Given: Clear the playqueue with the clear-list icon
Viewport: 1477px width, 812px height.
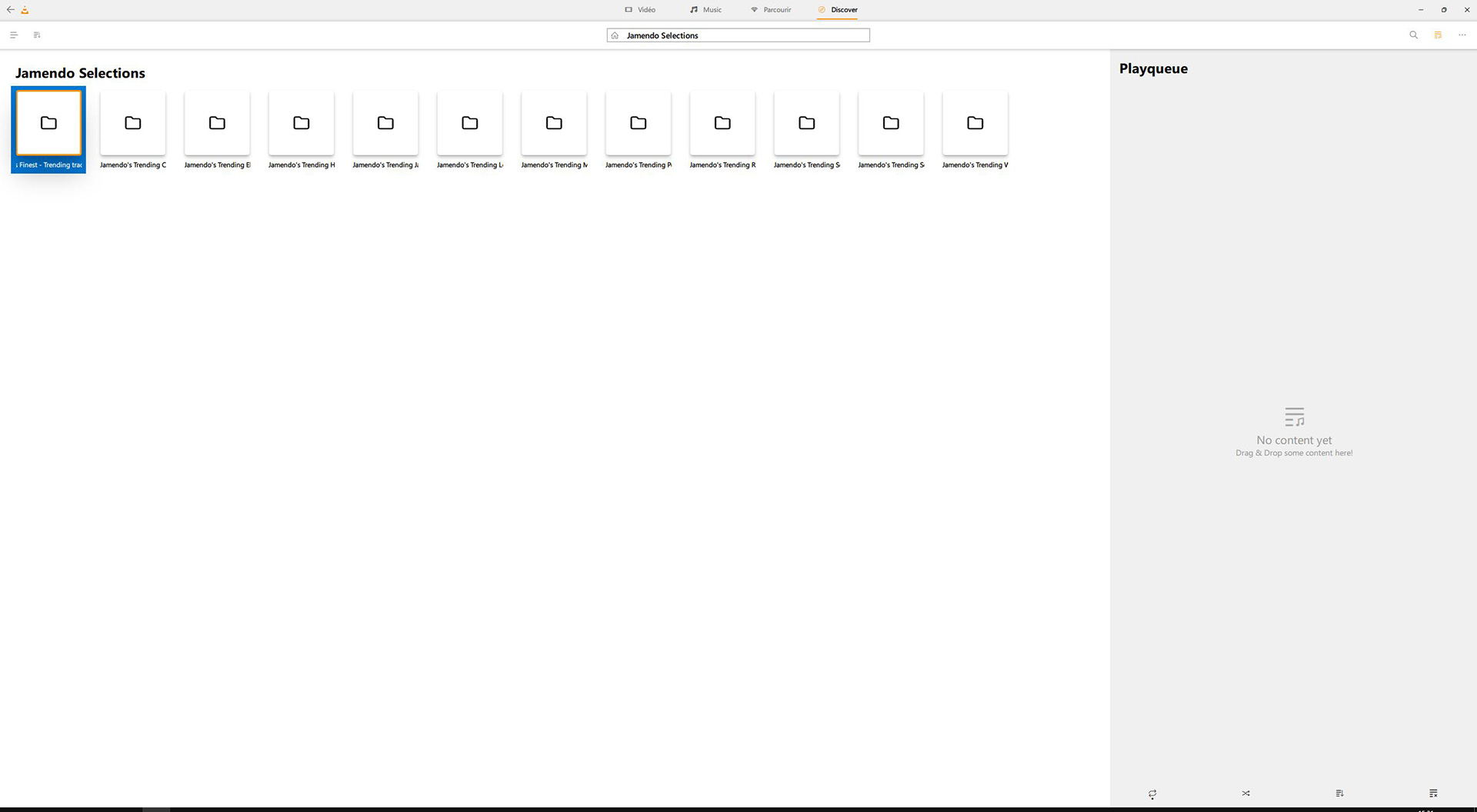Looking at the screenshot, I should click(1433, 794).
